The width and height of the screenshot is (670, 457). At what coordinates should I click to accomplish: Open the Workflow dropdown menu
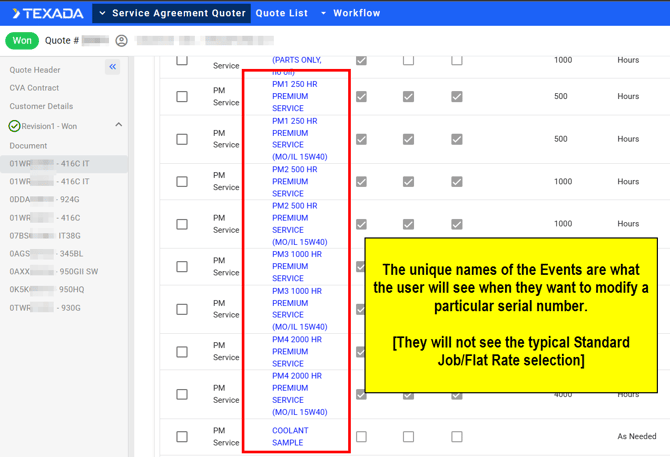point(323,14)
